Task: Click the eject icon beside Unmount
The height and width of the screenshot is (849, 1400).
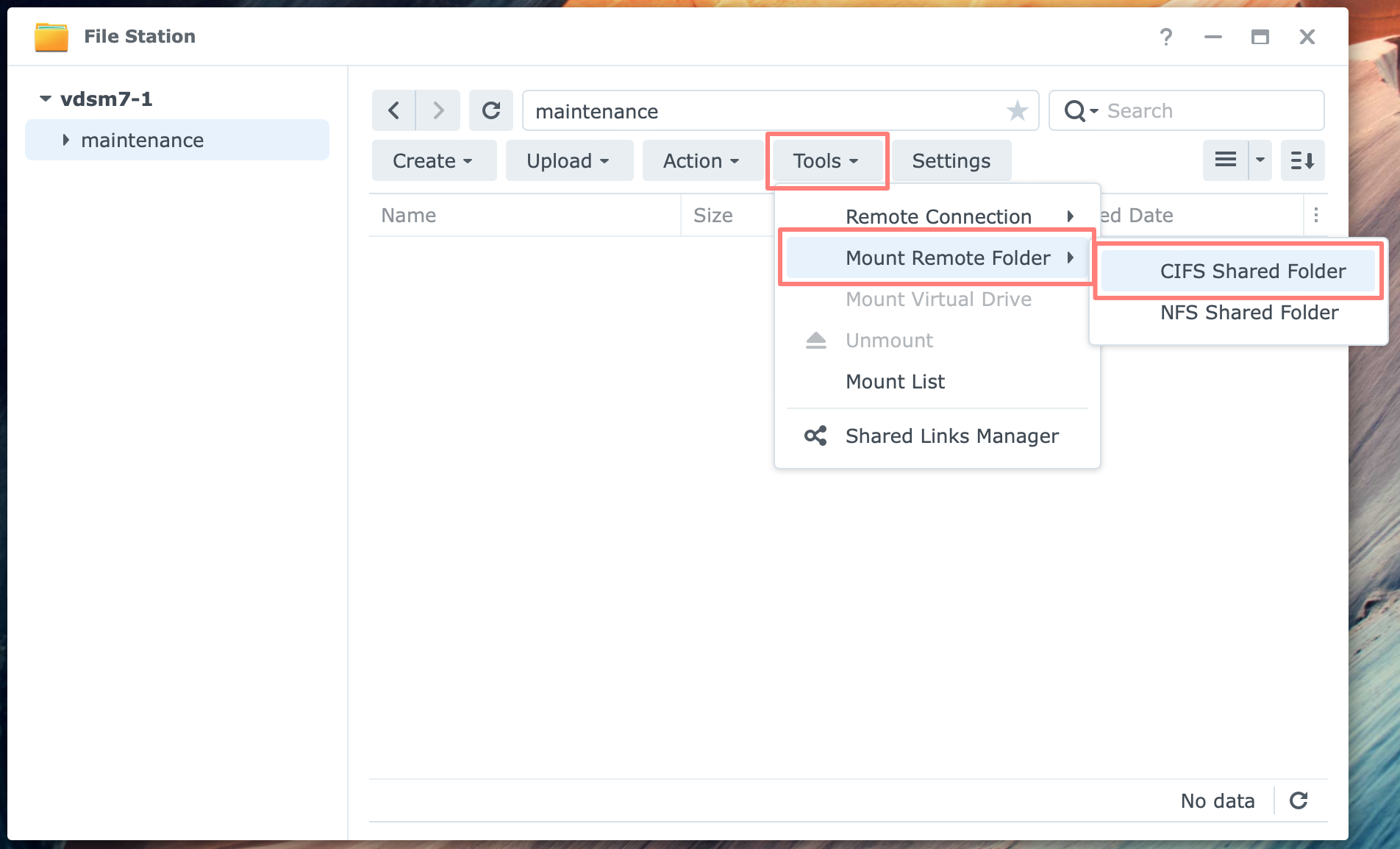Action: [815, 340]
